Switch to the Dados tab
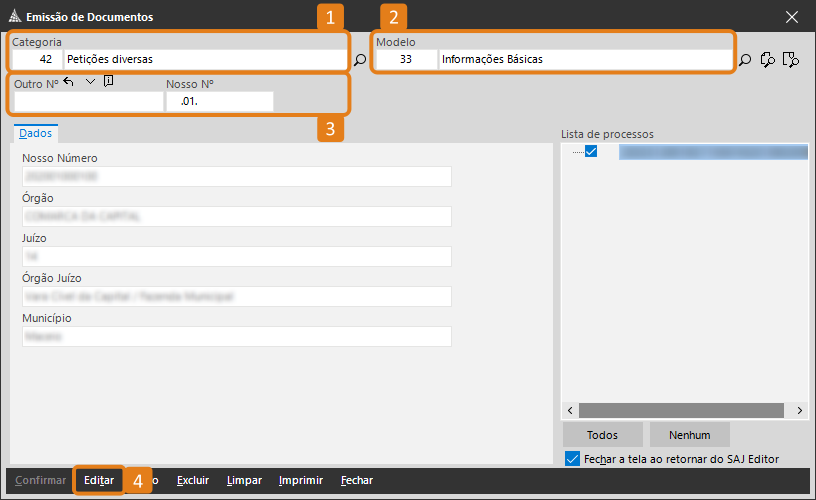816x500 pixels. point(36,133)
